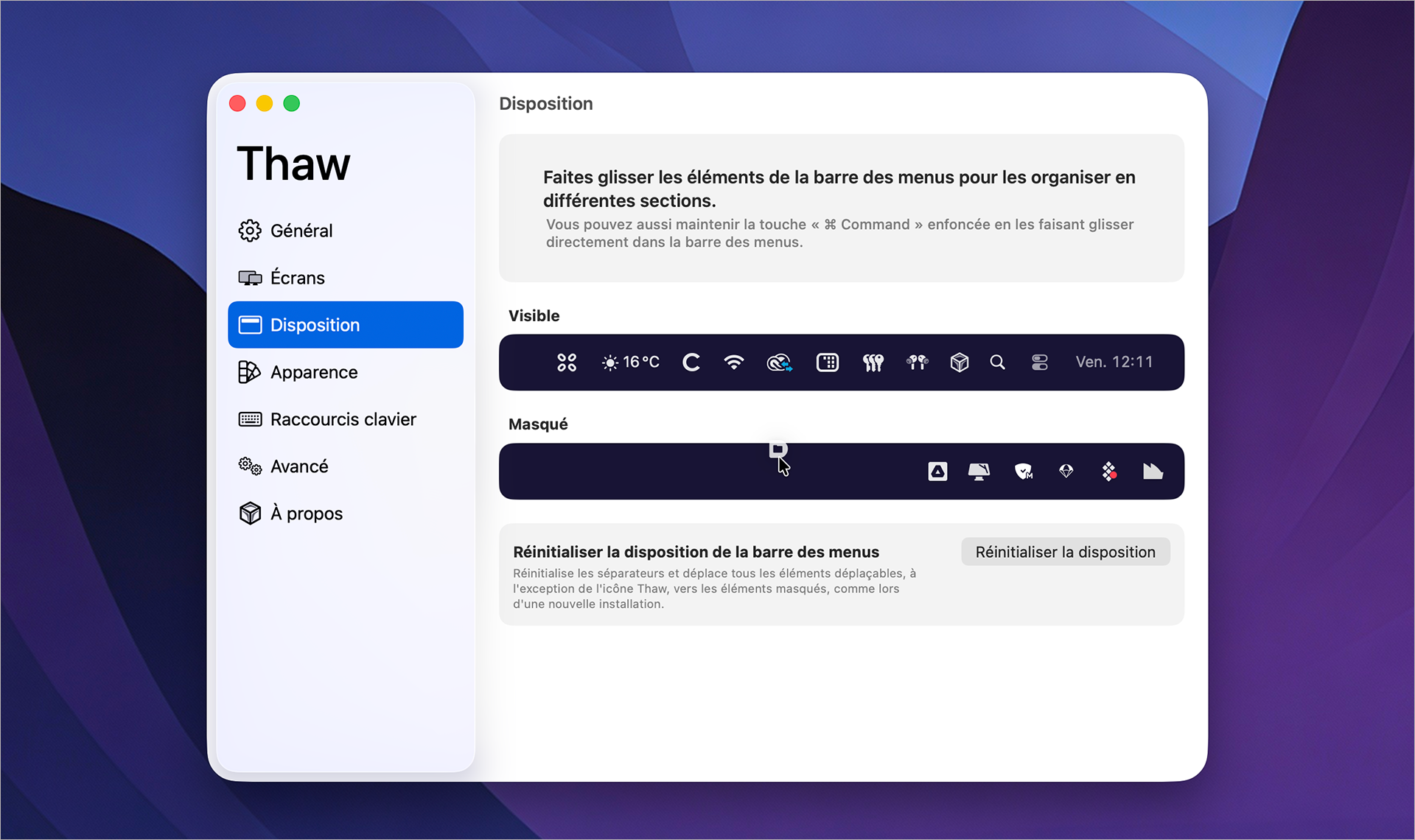
Task: Click the Ven. 12:11 clock item
Action: coord(1114,363)
